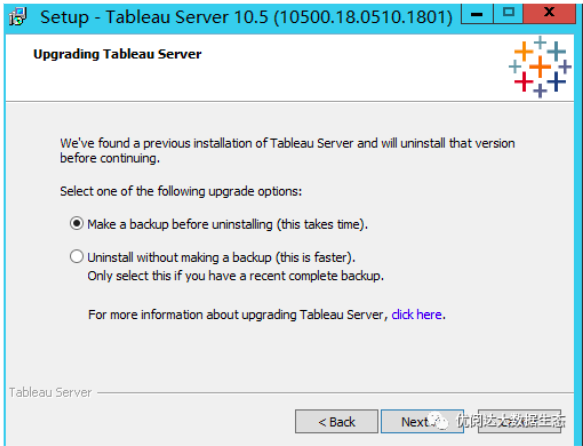
Task: Maximize the setup window
Action: click(508, 14)
